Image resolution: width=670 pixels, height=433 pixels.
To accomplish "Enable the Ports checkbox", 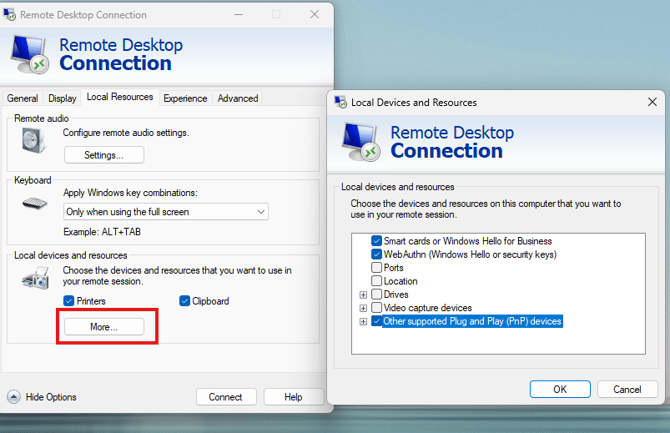I will [376, 268].
